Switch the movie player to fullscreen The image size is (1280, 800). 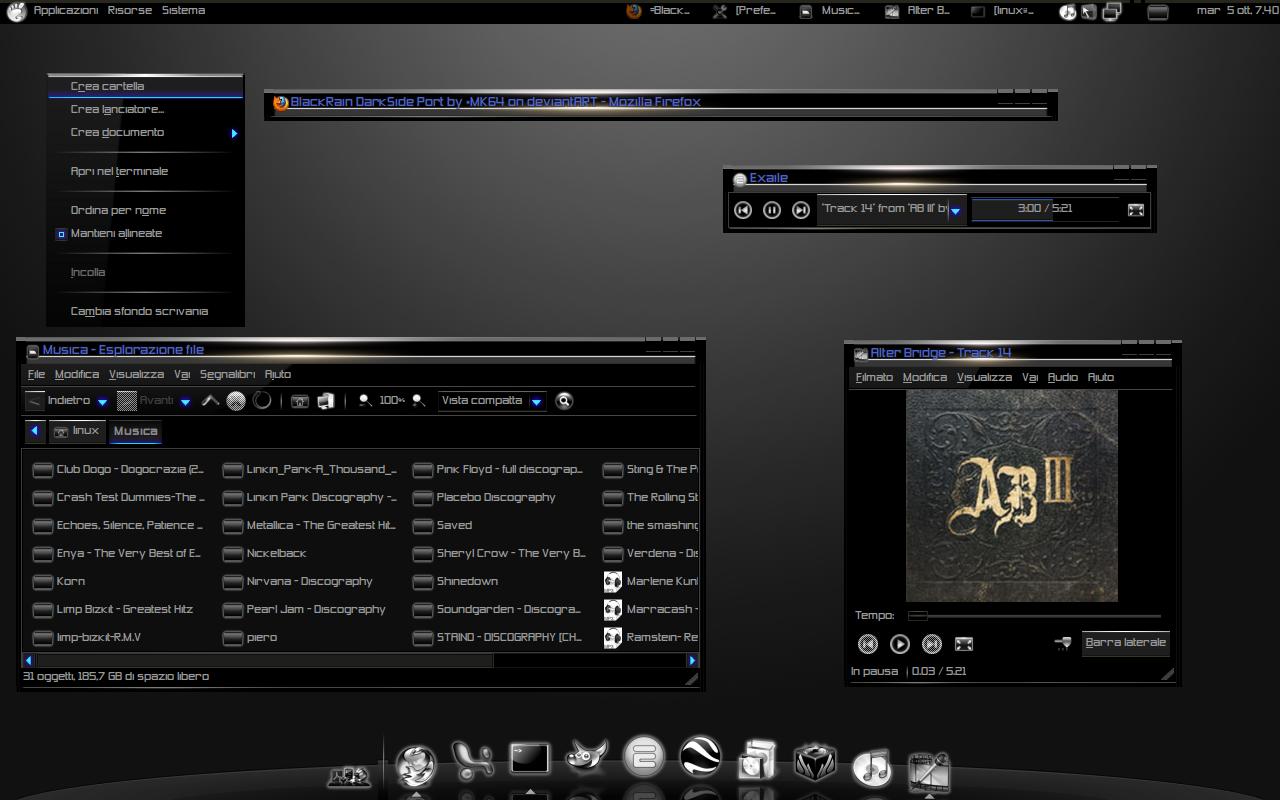click(x=964, y=644)
